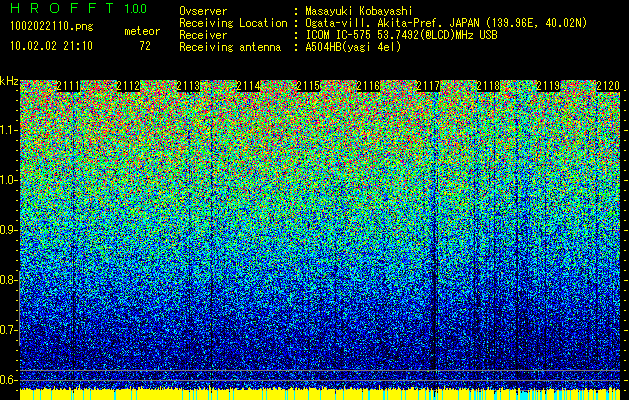Click the 1.1 kHz axis label
Viewport: 629px width, 400px height.
click(x=9, y=130)
